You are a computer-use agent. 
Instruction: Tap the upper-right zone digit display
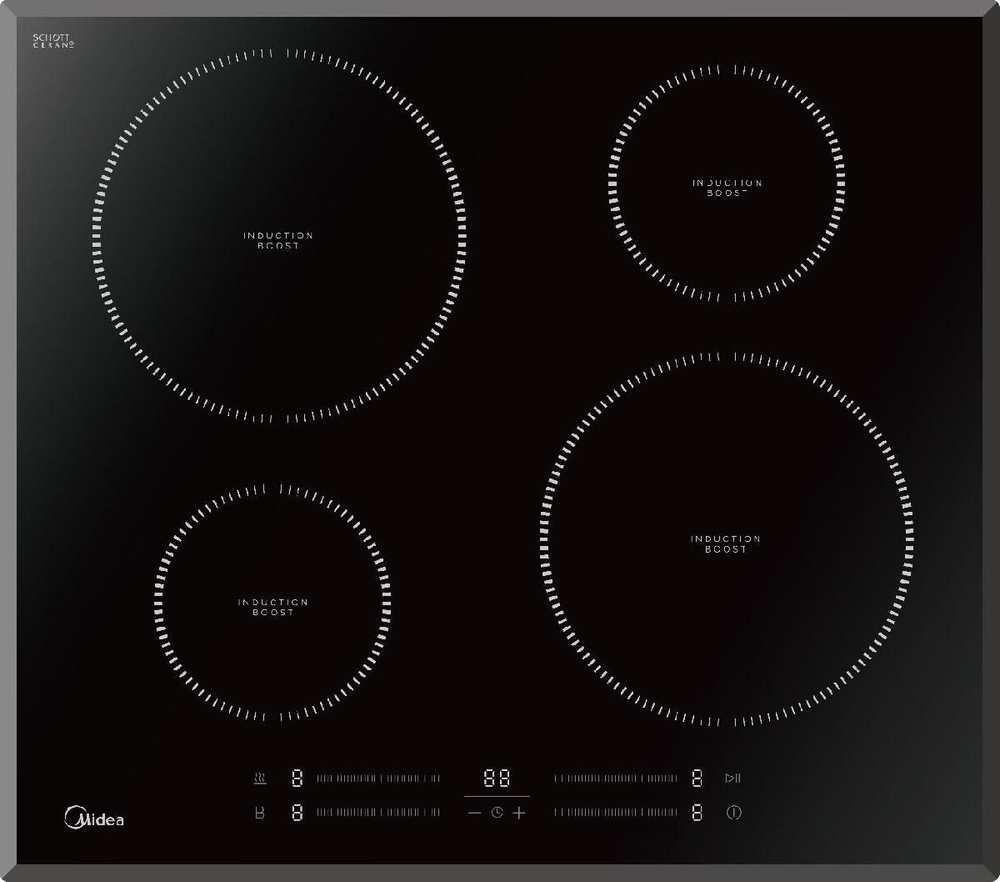click(697, 778)
